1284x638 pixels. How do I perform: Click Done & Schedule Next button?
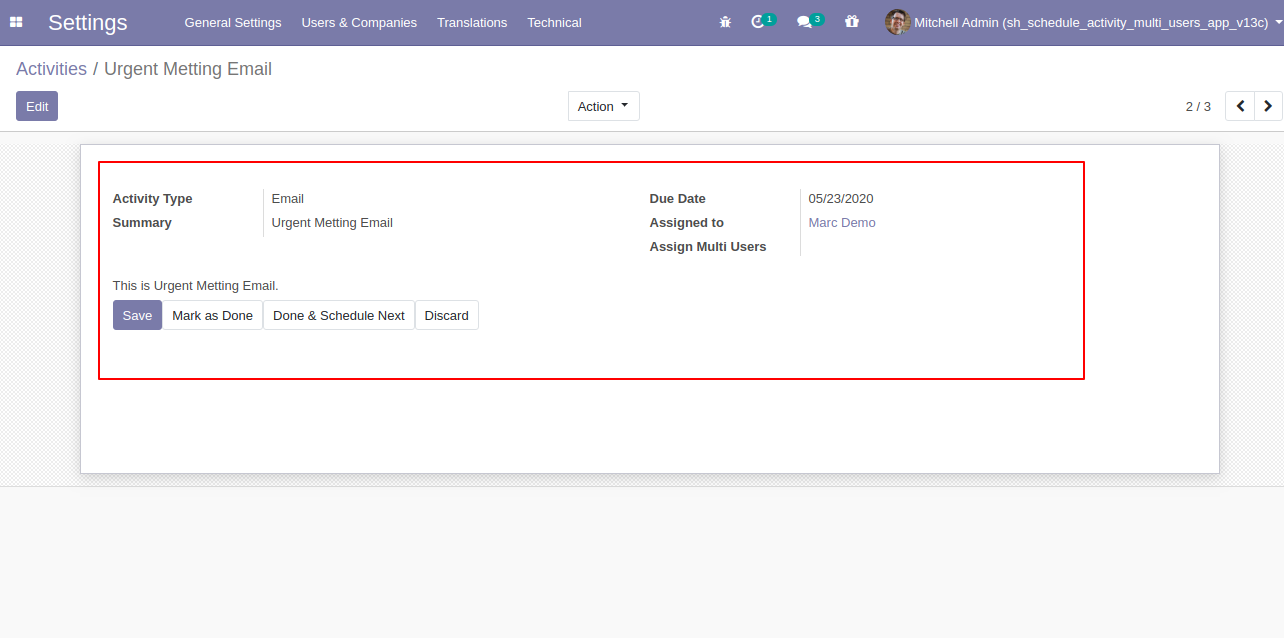click(339, 315)
